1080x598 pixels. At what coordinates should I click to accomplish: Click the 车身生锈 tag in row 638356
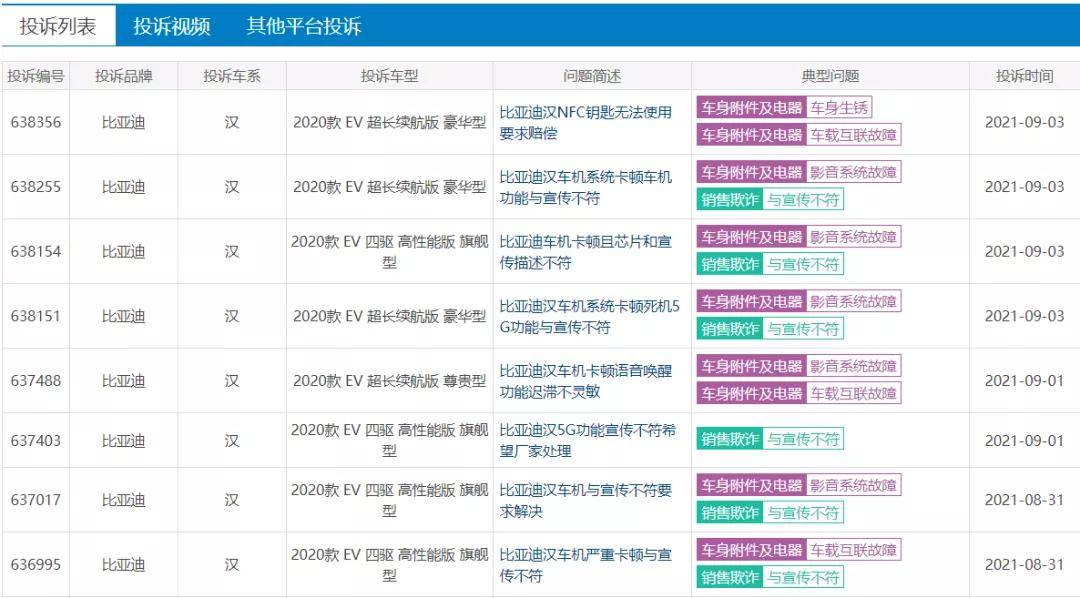839,107
